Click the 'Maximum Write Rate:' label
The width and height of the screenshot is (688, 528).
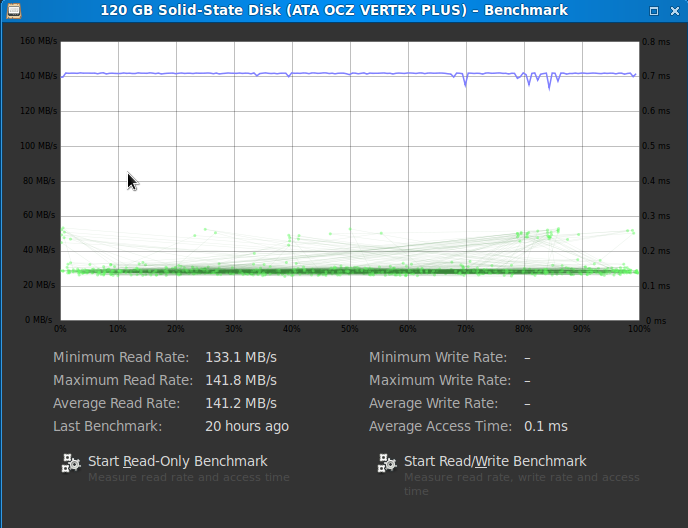coord(440,380)
